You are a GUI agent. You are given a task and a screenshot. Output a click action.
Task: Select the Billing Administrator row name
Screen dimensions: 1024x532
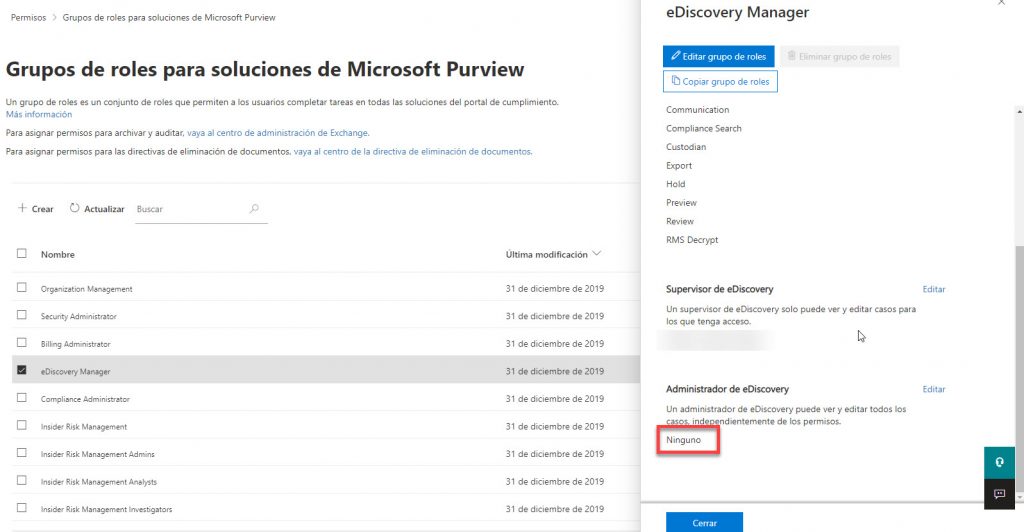[76, 344]
